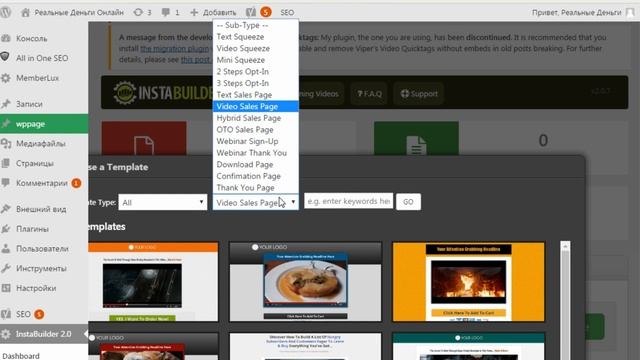
Task: Click the orange SEO badge in admin bar
Action: click(266, 12)
